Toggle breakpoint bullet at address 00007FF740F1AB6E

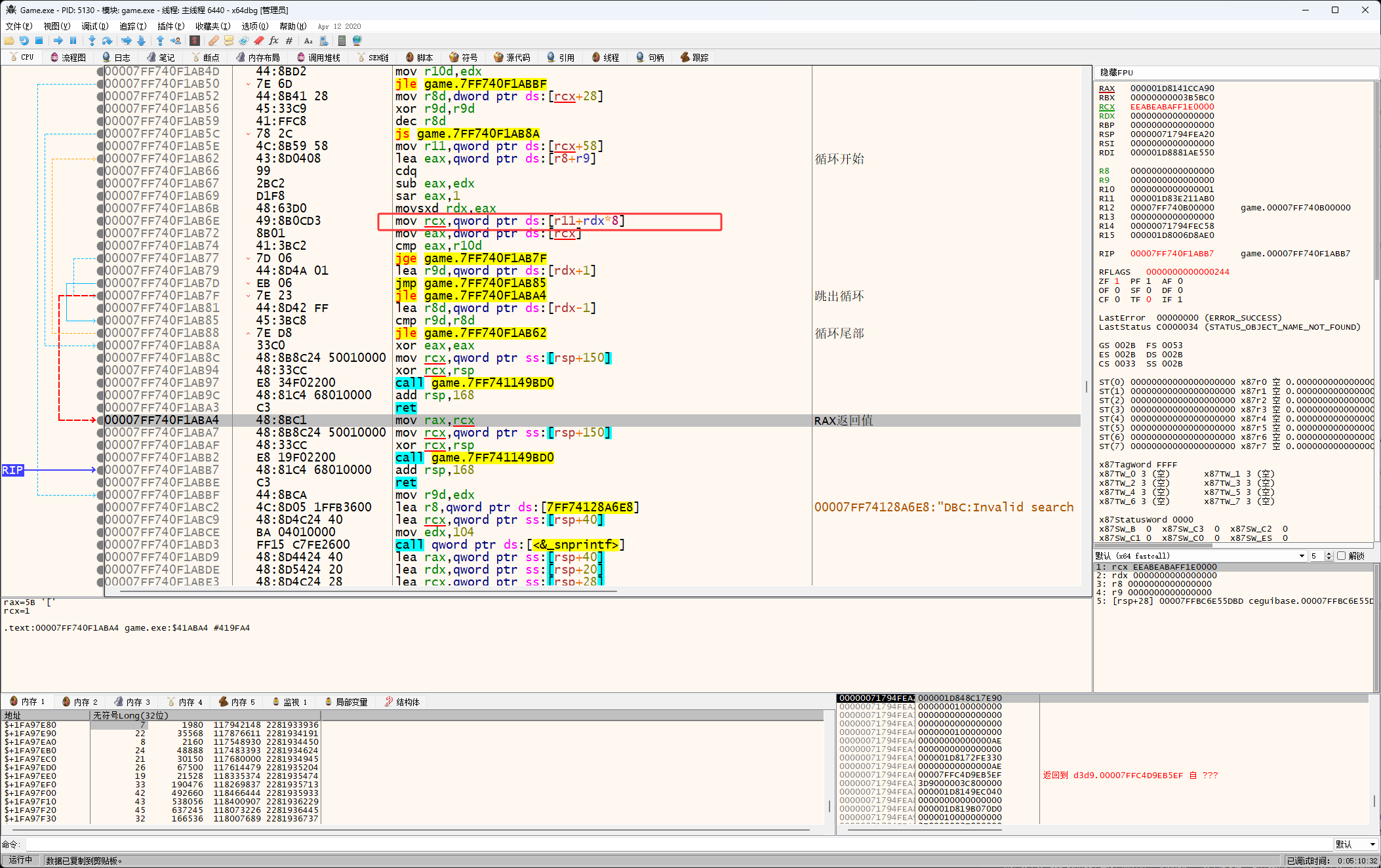click(x=100, y=221)
